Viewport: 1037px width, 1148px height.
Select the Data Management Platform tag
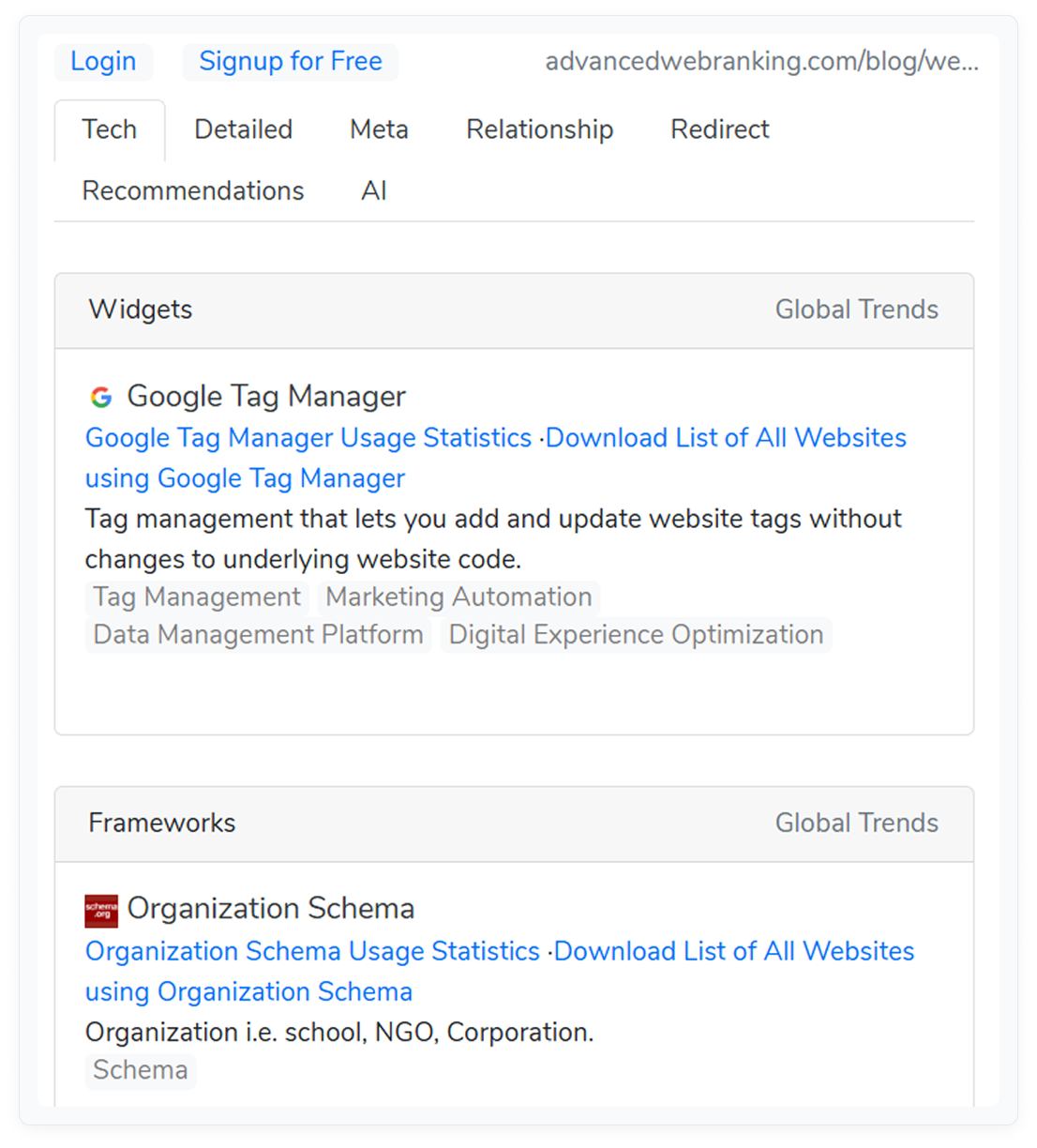[x=258, y=635]
